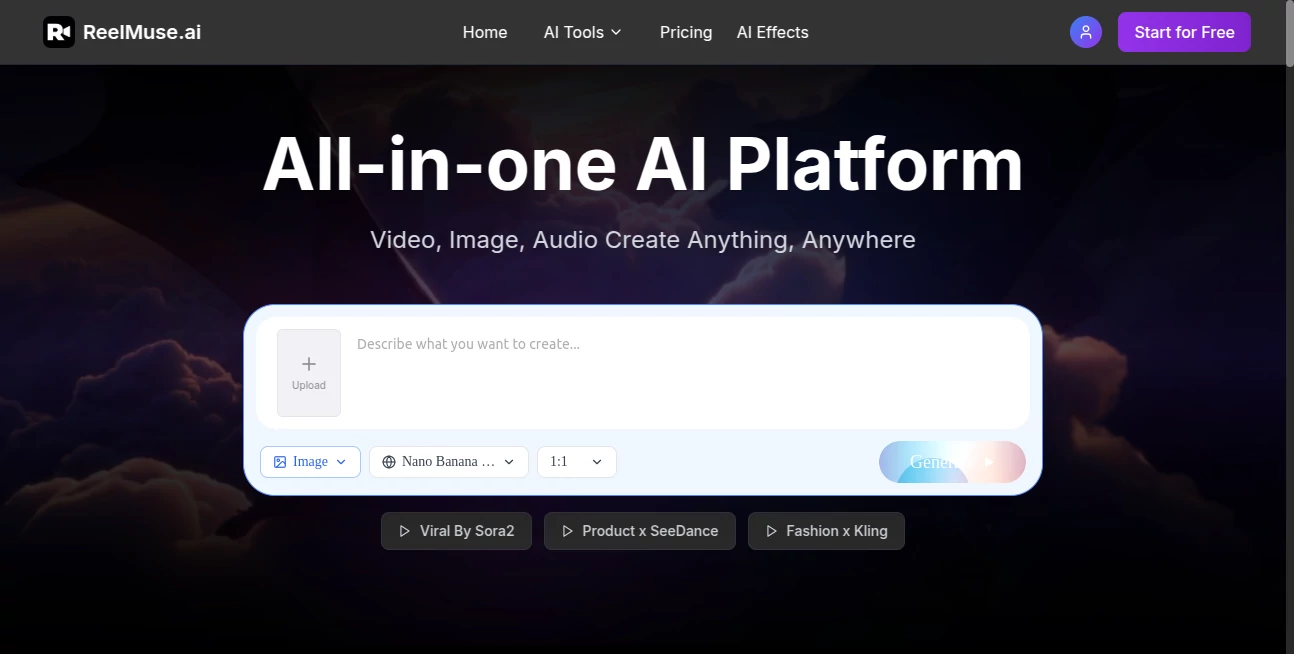
Task: Click the play icon on Product x SeeDance
Action: (x=568, y=531)
